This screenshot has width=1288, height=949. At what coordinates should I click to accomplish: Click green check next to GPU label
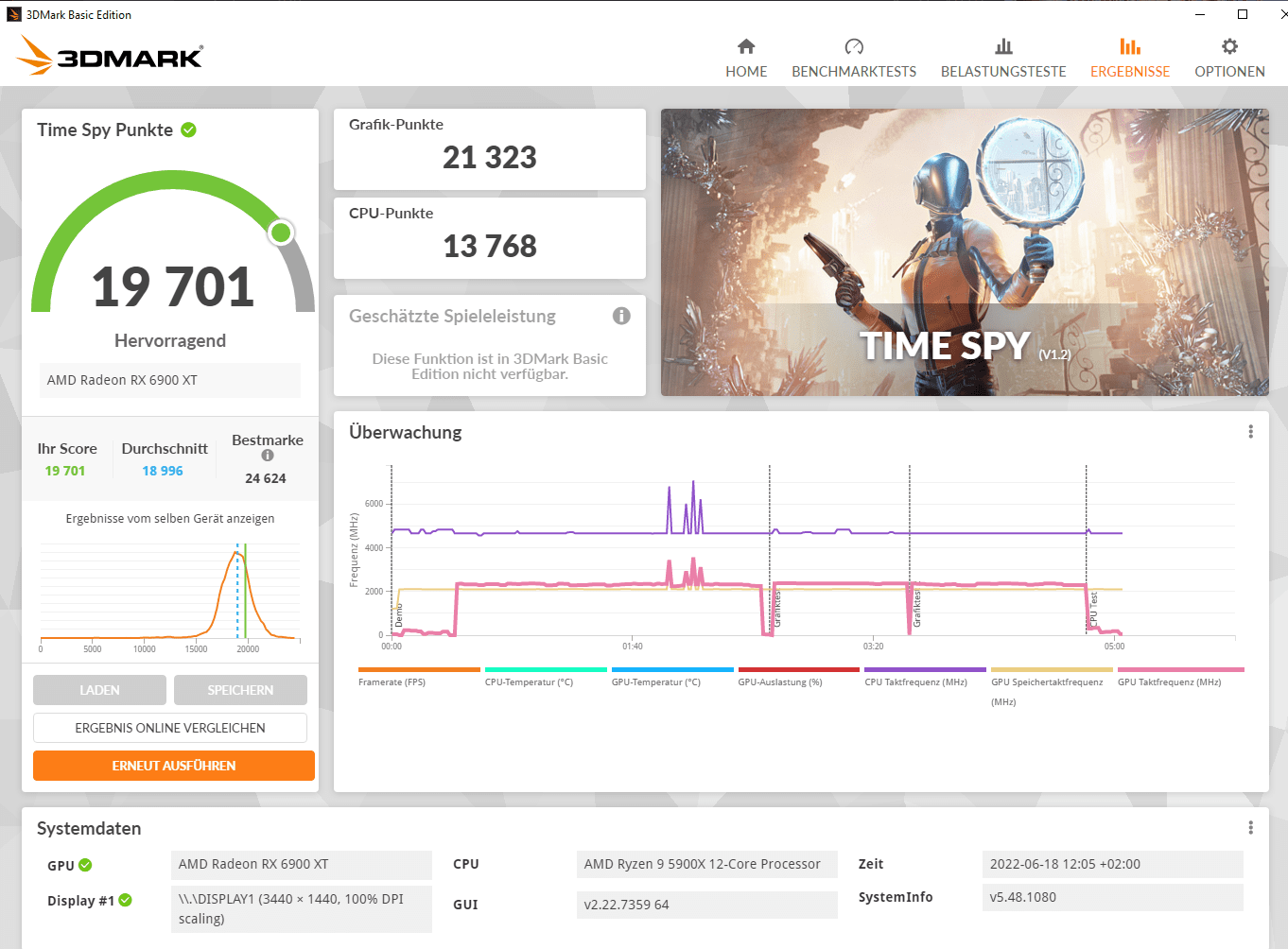(x=85, y=865)
